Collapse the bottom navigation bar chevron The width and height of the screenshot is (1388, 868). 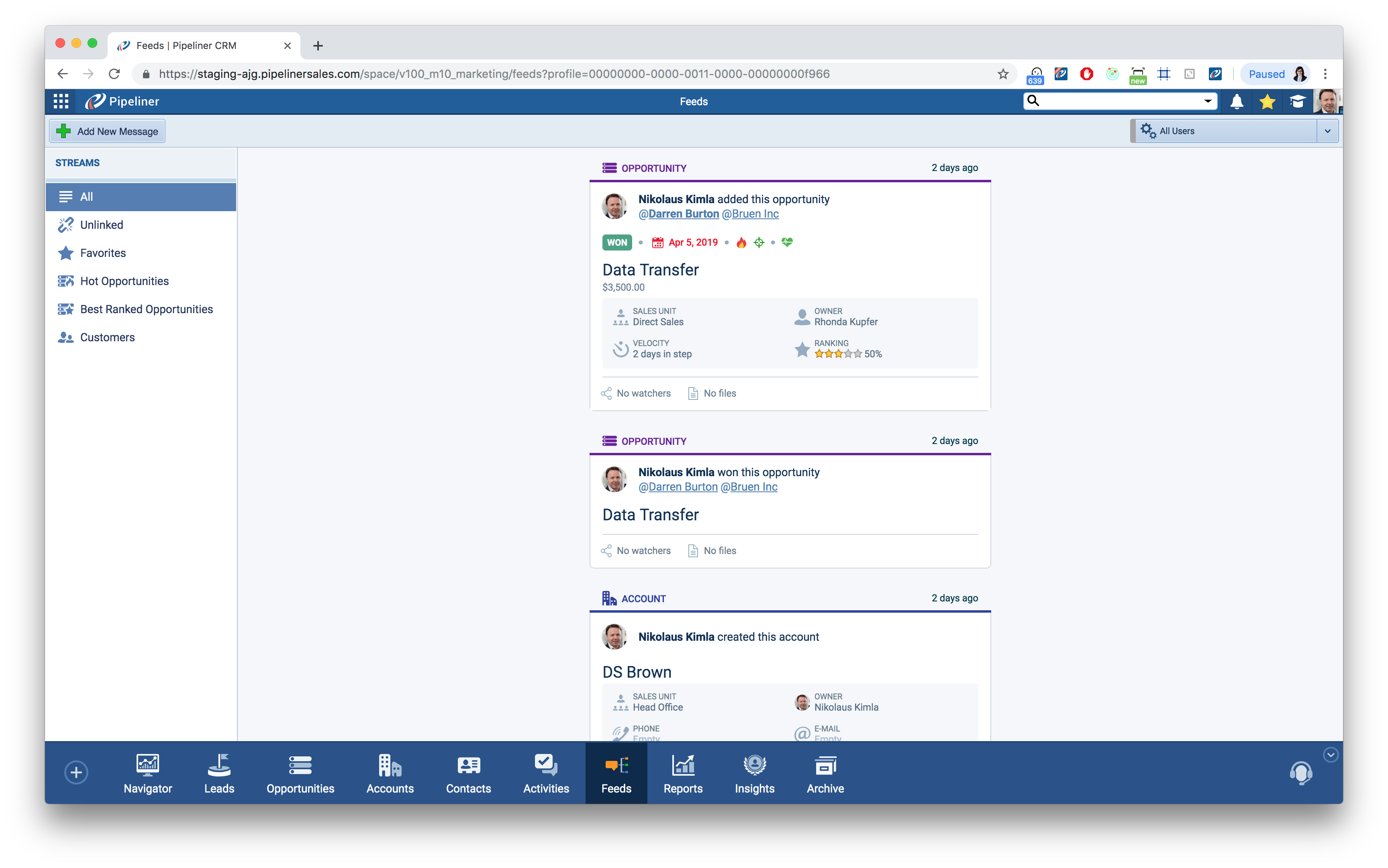[1330, 754]
